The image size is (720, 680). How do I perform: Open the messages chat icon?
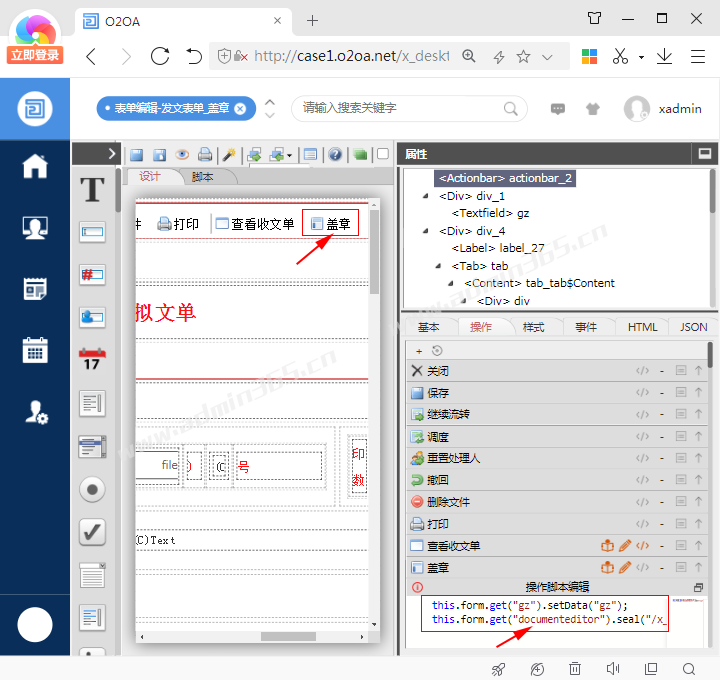[557, 109]
